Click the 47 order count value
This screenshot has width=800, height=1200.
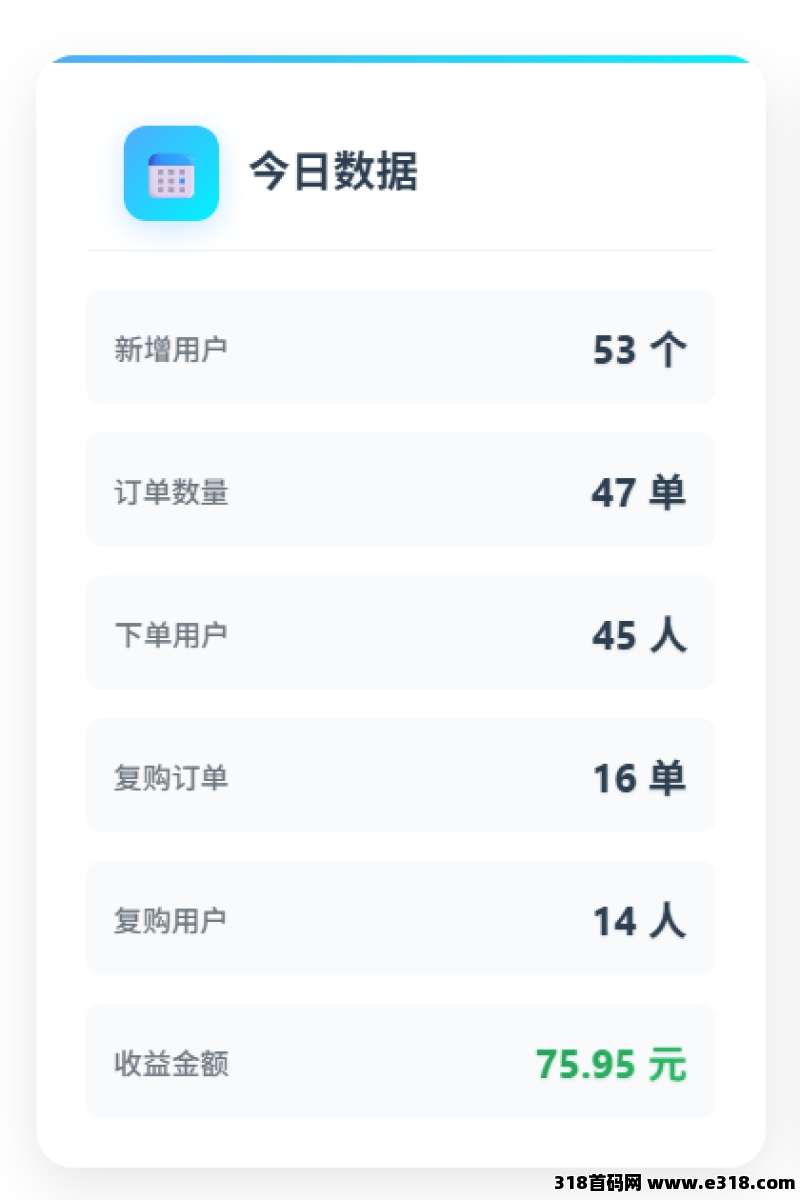(613, 492)
